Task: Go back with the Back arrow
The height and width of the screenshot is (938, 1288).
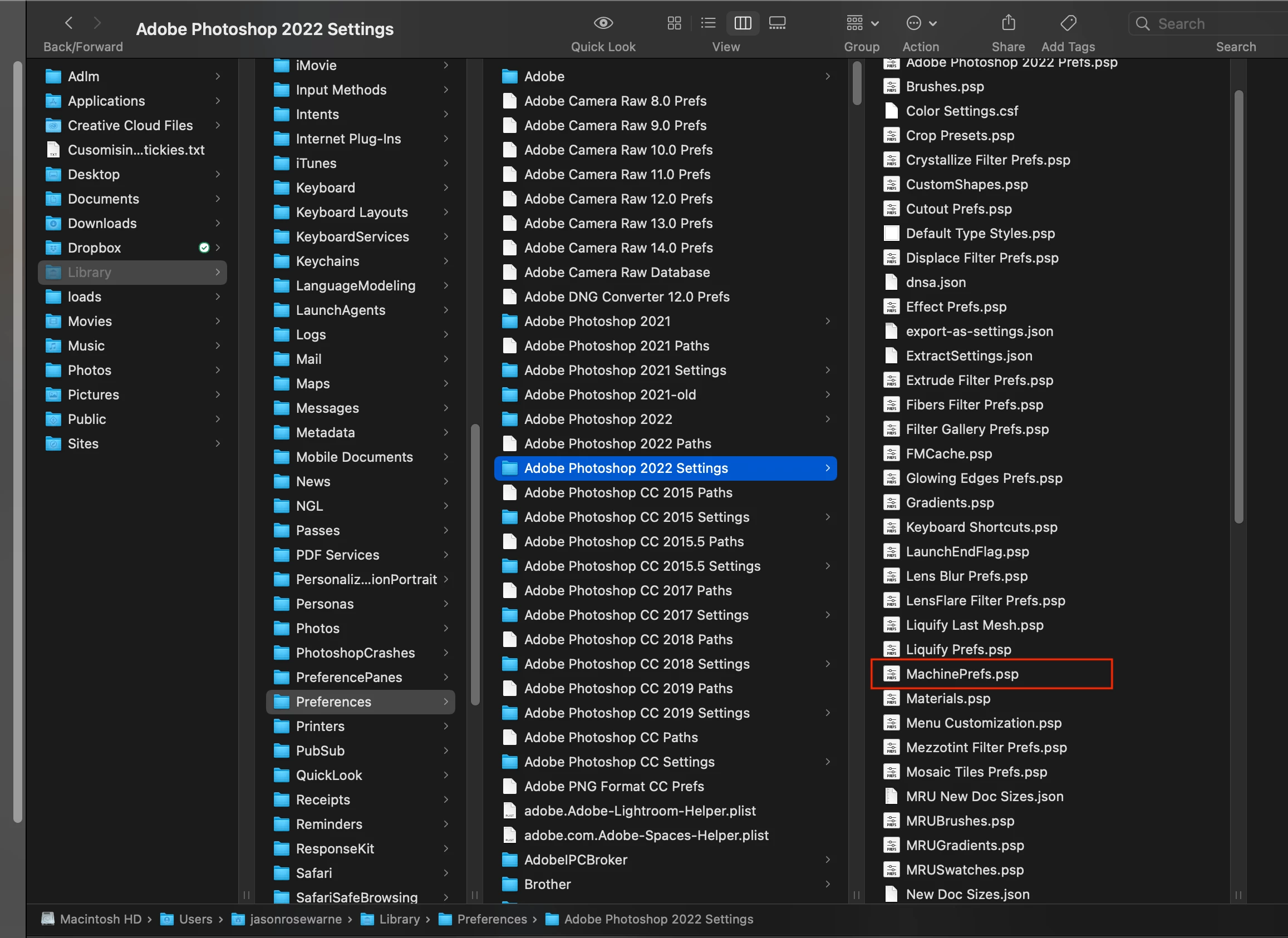Action: coord(69,23)
